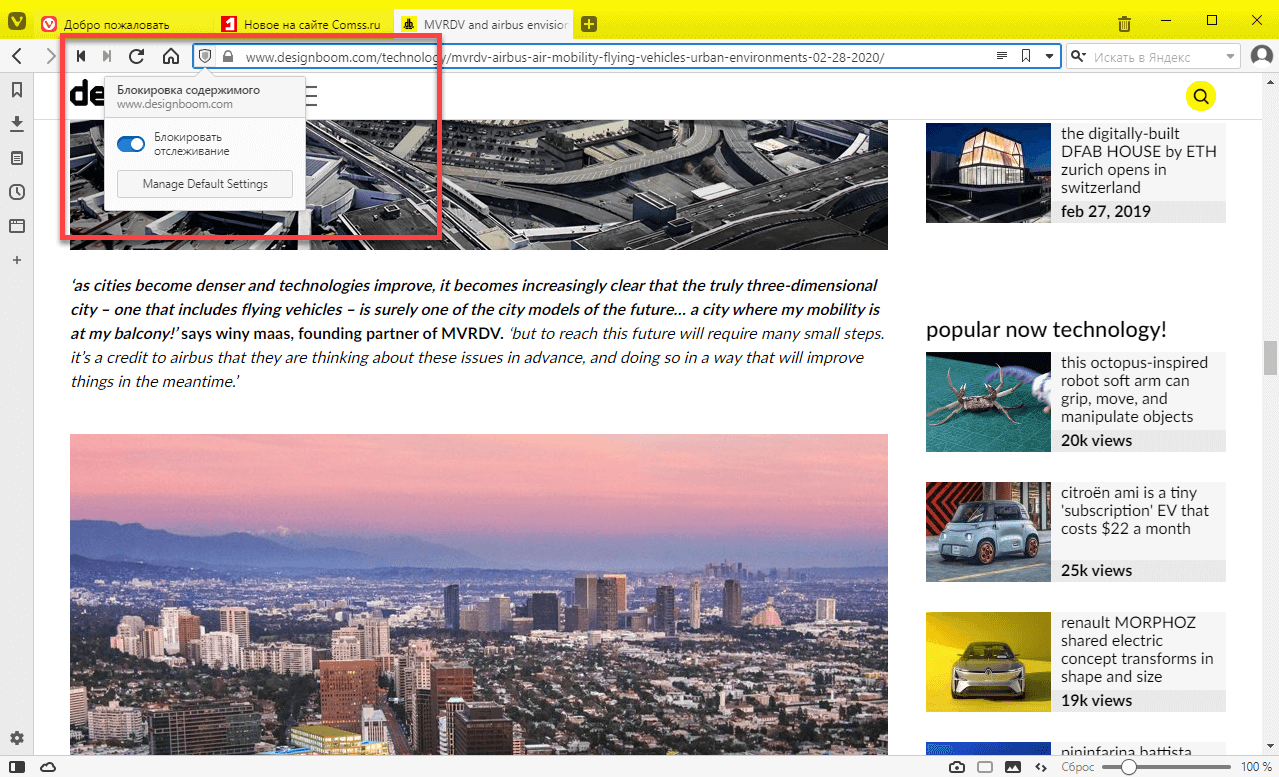Expand the address bar history dropdown
Viewport: 1279px width, 777px height.
[1049, 57]
